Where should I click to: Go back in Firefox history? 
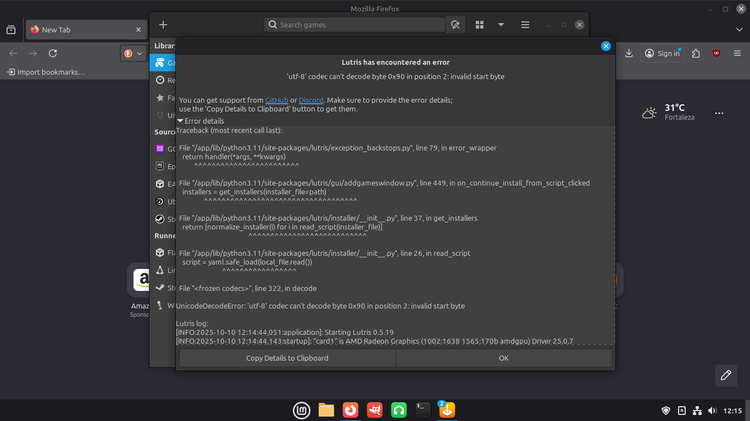[13, 53]
